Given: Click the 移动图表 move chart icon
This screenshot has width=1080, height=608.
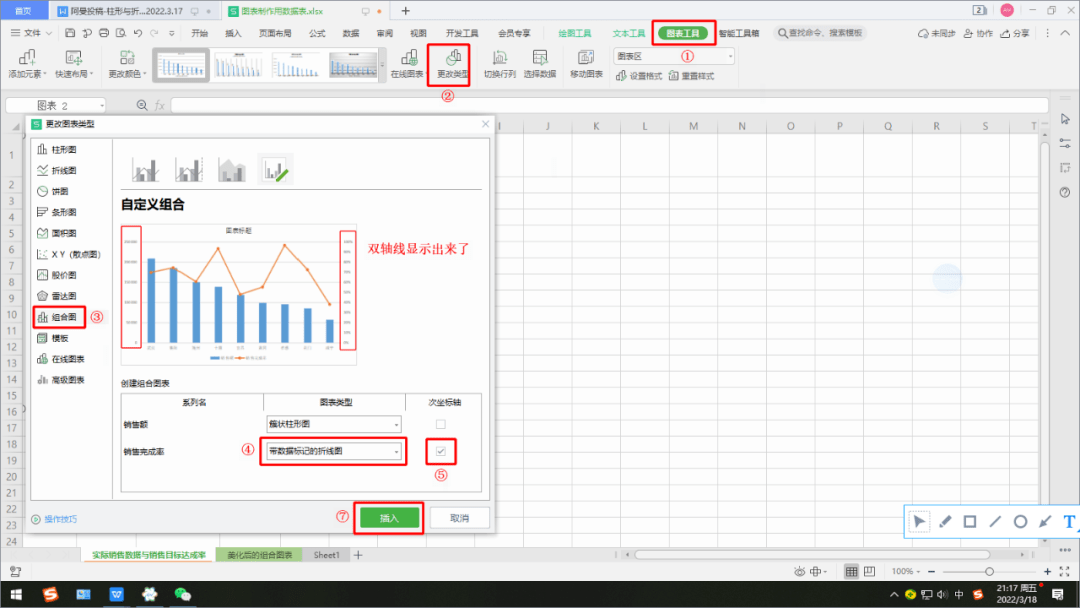Looking at the screenshot, I should coord(586,63).
